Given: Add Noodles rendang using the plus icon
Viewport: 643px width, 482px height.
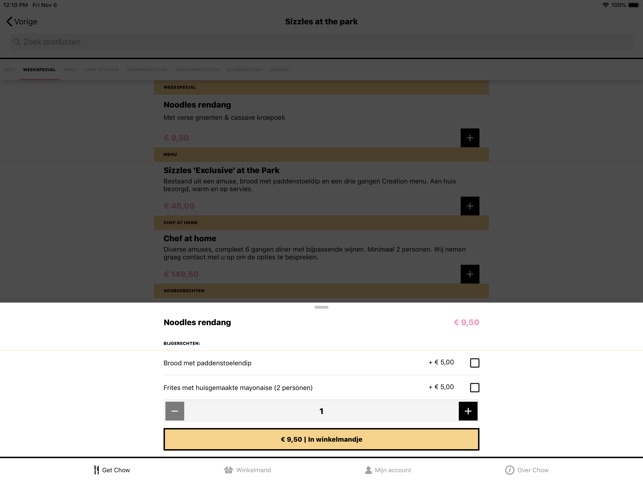Looking at the screenshot, I should (470, 138).
